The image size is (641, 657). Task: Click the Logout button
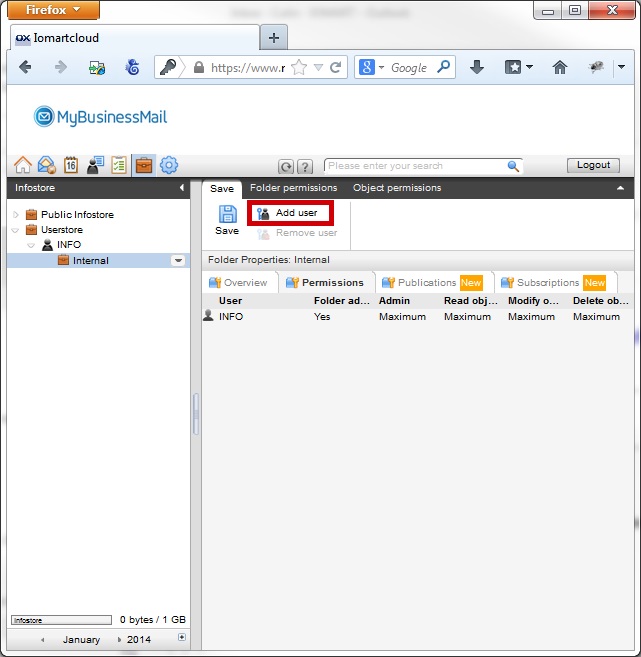pyautogui.click(x=593, y=165)
